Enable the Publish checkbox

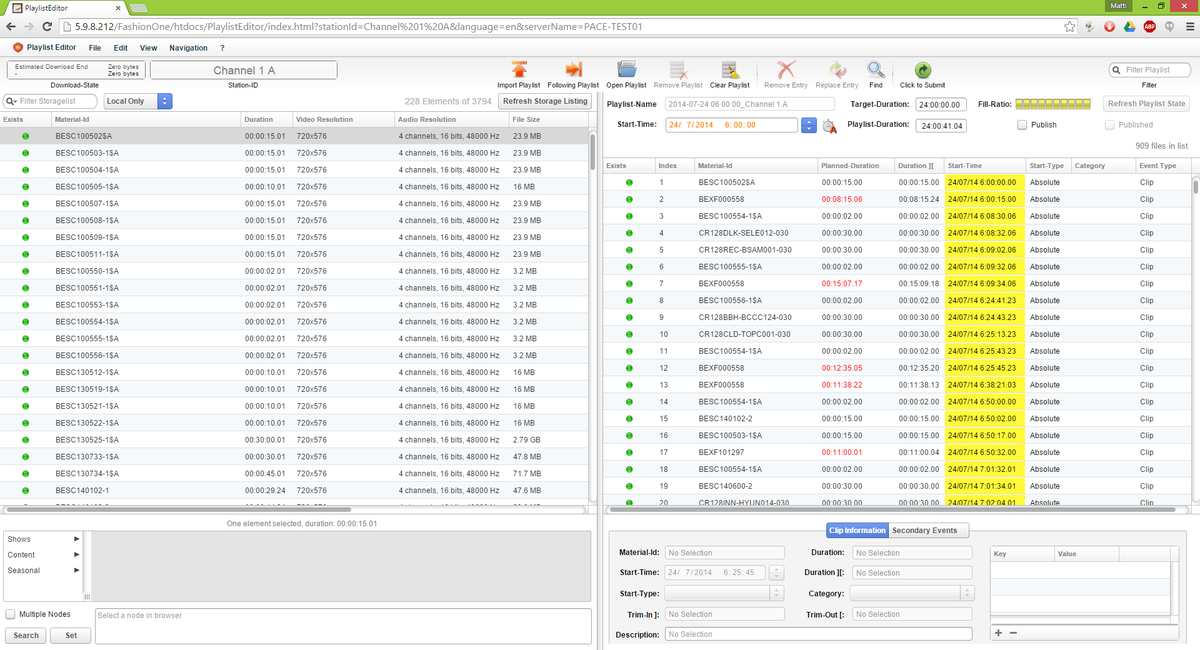pos(1022,125)
